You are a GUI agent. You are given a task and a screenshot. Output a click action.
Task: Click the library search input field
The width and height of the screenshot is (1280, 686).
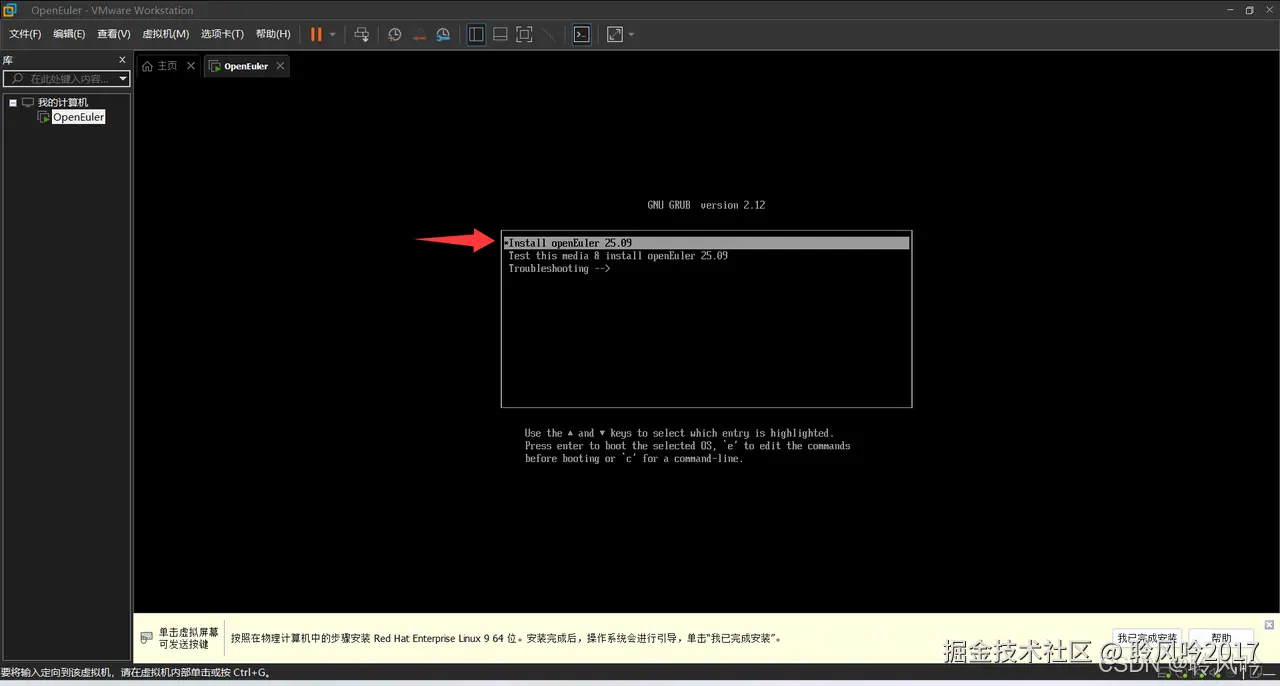point(60,78)
